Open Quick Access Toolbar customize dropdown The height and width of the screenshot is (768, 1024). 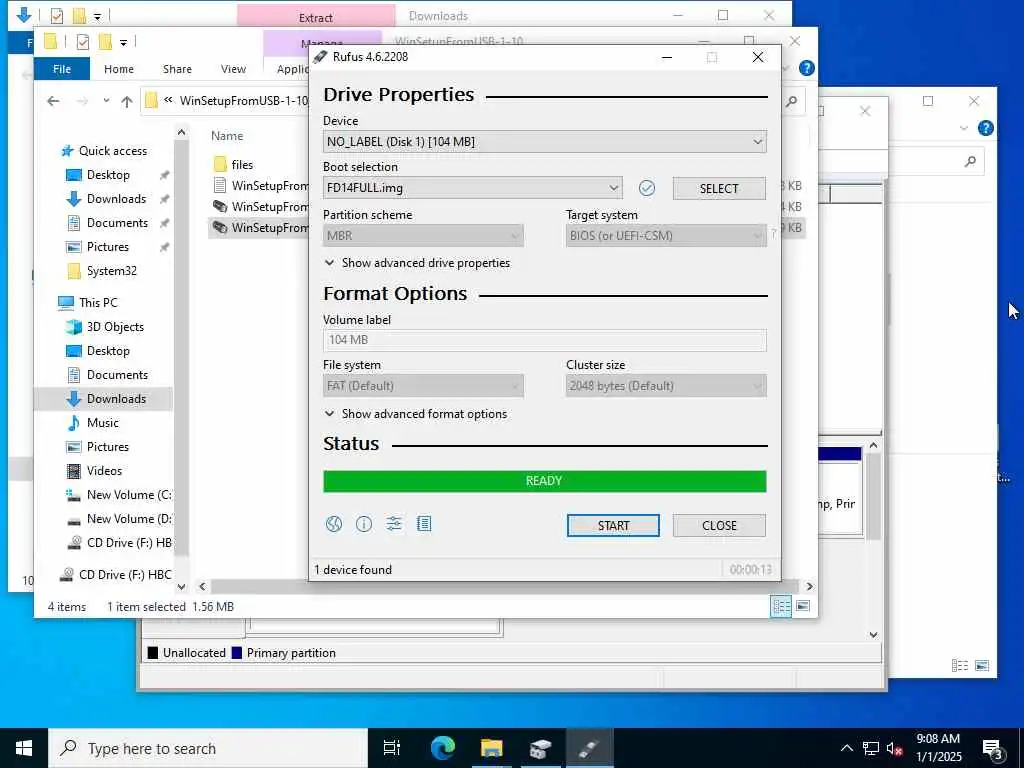[x=123, y=42]
